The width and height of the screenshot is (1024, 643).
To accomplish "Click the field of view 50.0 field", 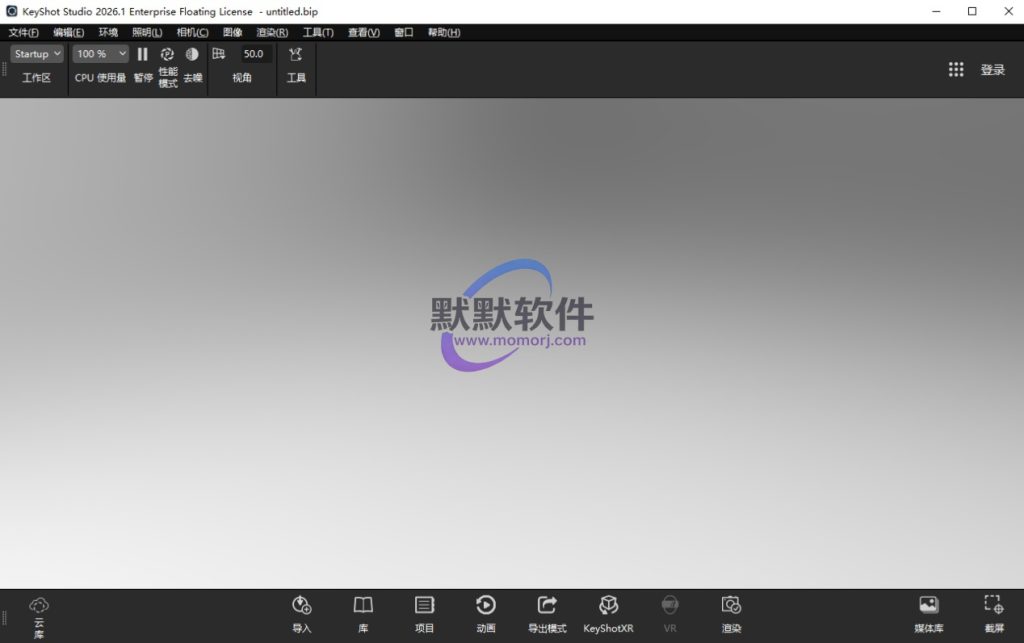I will (x=254, y=54).
